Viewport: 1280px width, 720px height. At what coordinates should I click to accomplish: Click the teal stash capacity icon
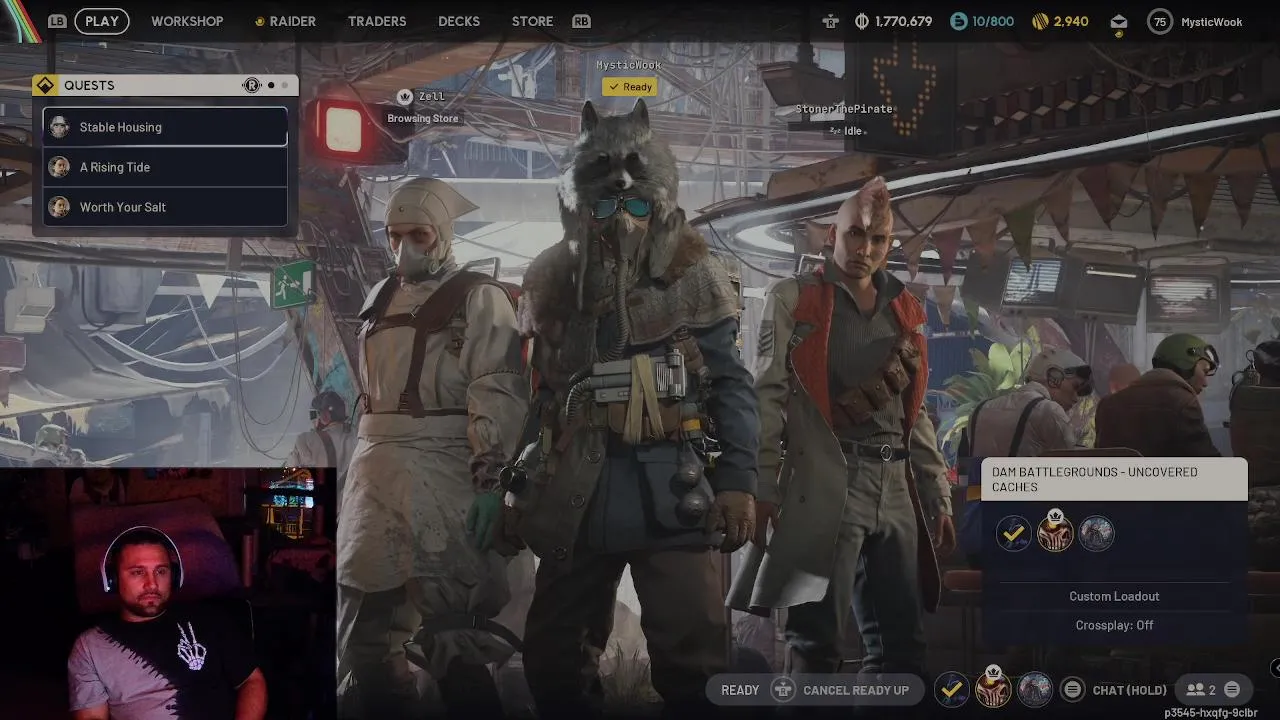(x=958, y=21)
